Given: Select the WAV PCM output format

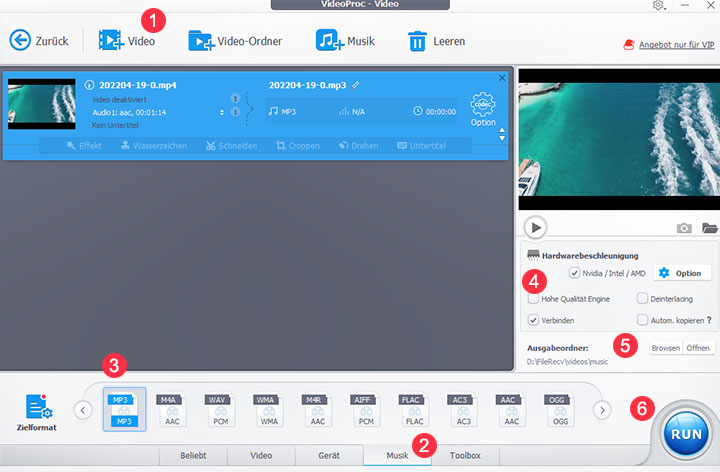Looking at the screenshot, I should coord(220,409).
